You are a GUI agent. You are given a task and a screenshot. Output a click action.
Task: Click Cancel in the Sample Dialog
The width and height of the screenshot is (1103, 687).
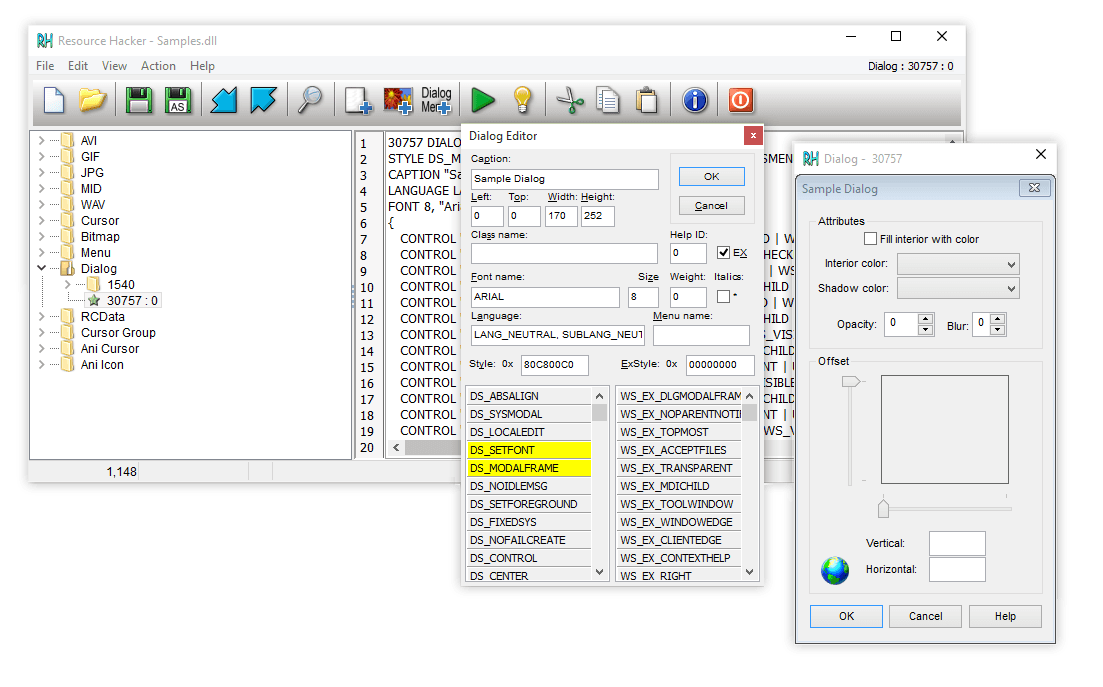point(925,616)
